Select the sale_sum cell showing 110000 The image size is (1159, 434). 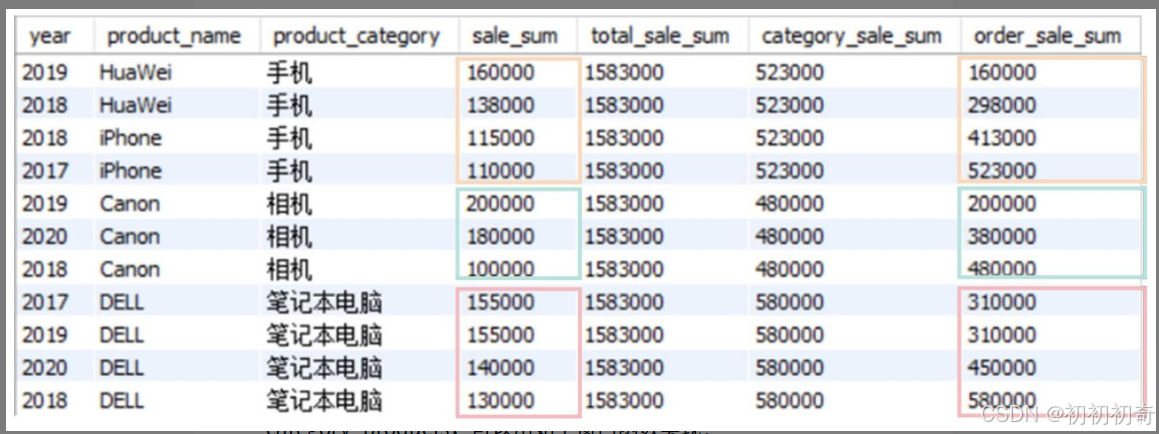click(x=499, y=171)
